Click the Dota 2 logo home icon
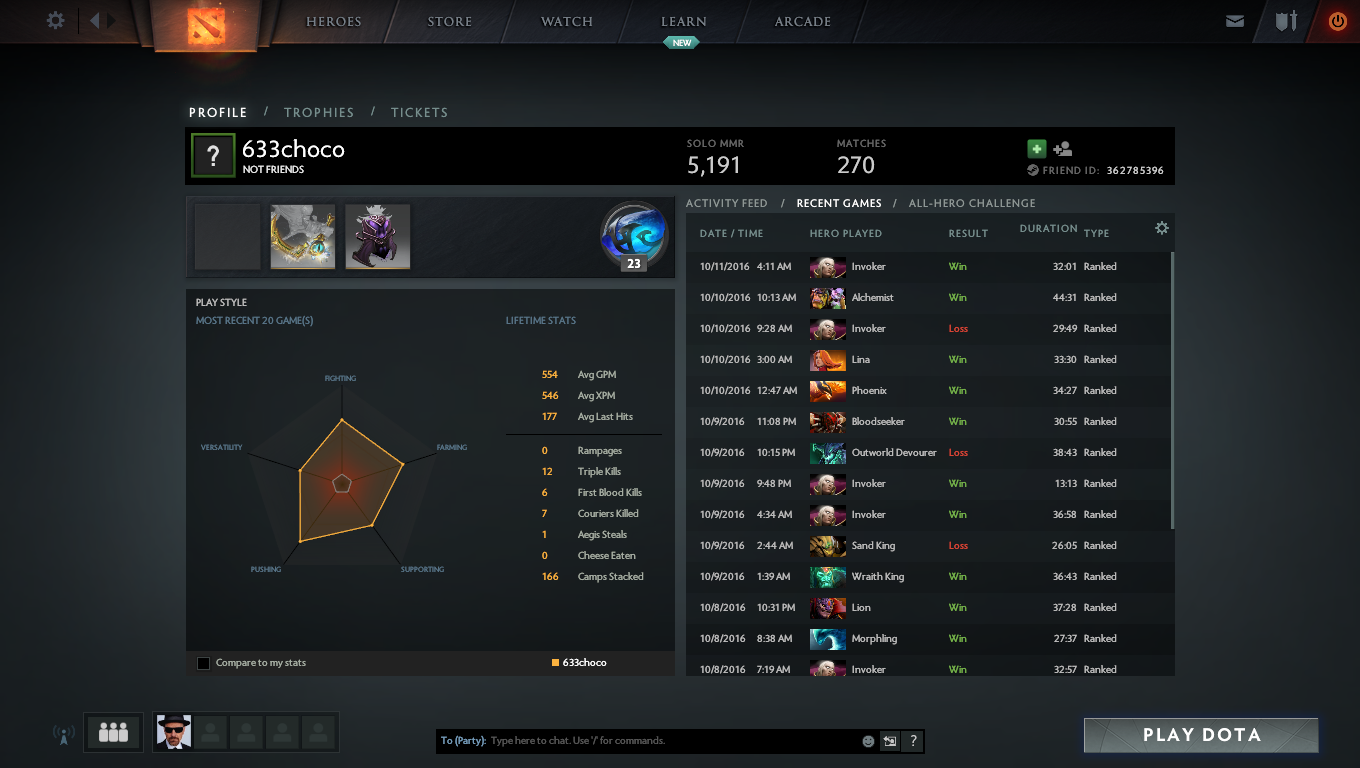This screenshot has width=1360, height=768. 208,25
